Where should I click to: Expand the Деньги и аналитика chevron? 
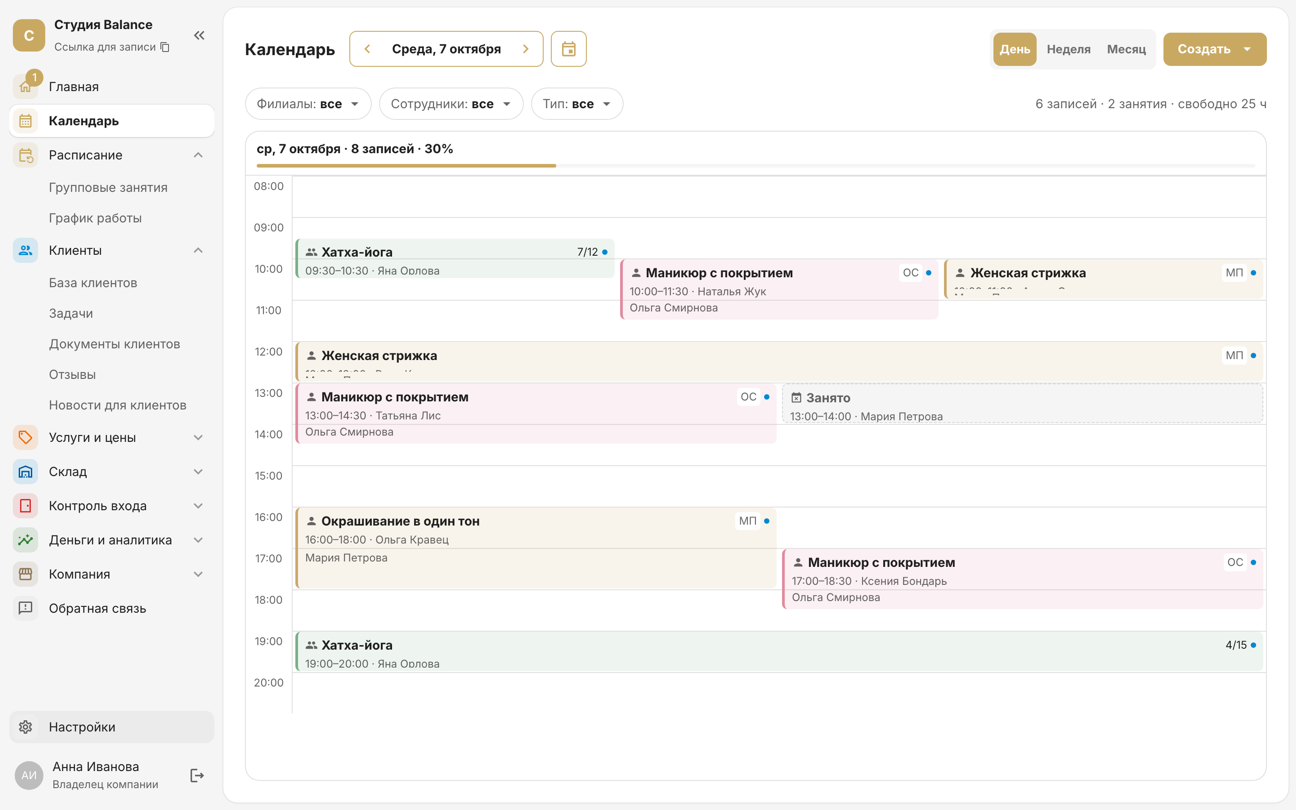pyautogui.click(x=198, y=540)
